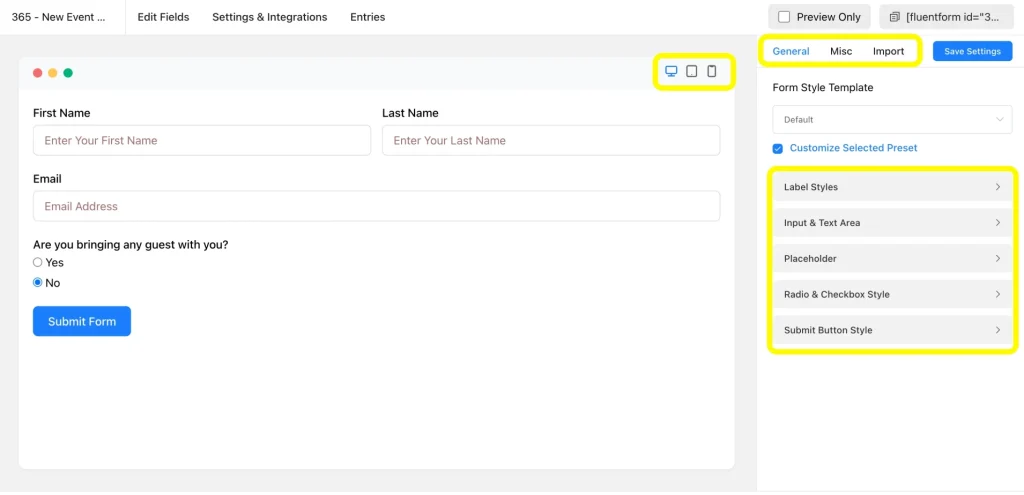1024x495 pixels.
Task: Expand Radio & Checkbox Style section
Action: [x=892, y=295]
